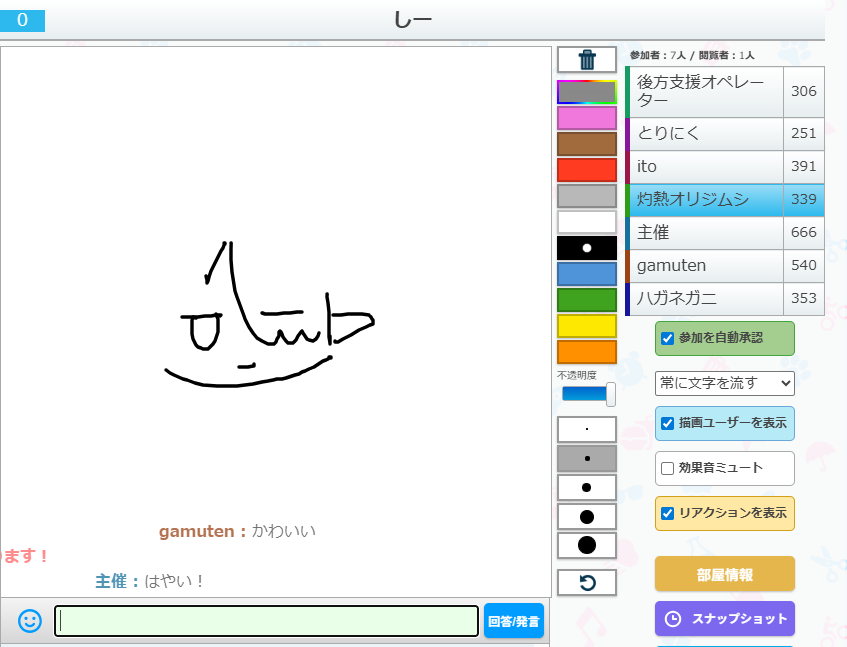The image size is (847, 647).
Task: Select participant gamuten in the list
Action: [x=704, y=266]
